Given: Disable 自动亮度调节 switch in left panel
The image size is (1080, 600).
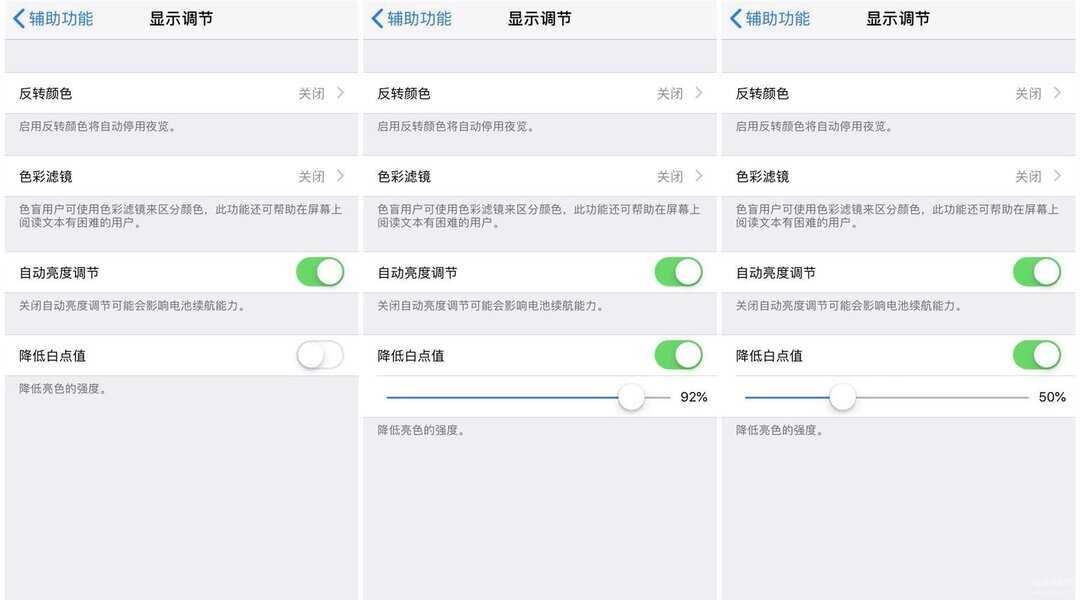Looking at the screenshot, I should [x=320, y=272].
